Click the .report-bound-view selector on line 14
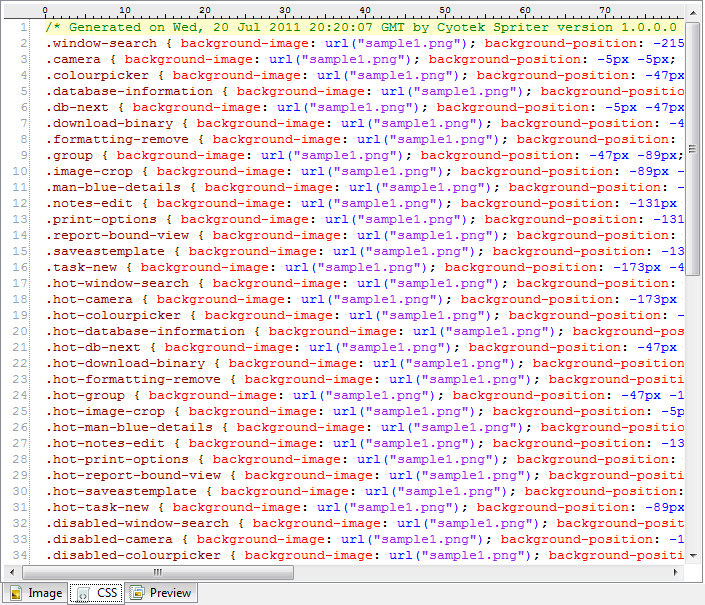Viewport: 705px width, 605px height. click(x=117, y=236)
